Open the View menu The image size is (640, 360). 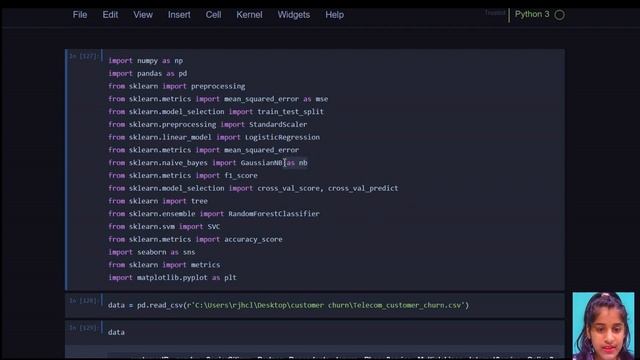[x=143, y=15]
